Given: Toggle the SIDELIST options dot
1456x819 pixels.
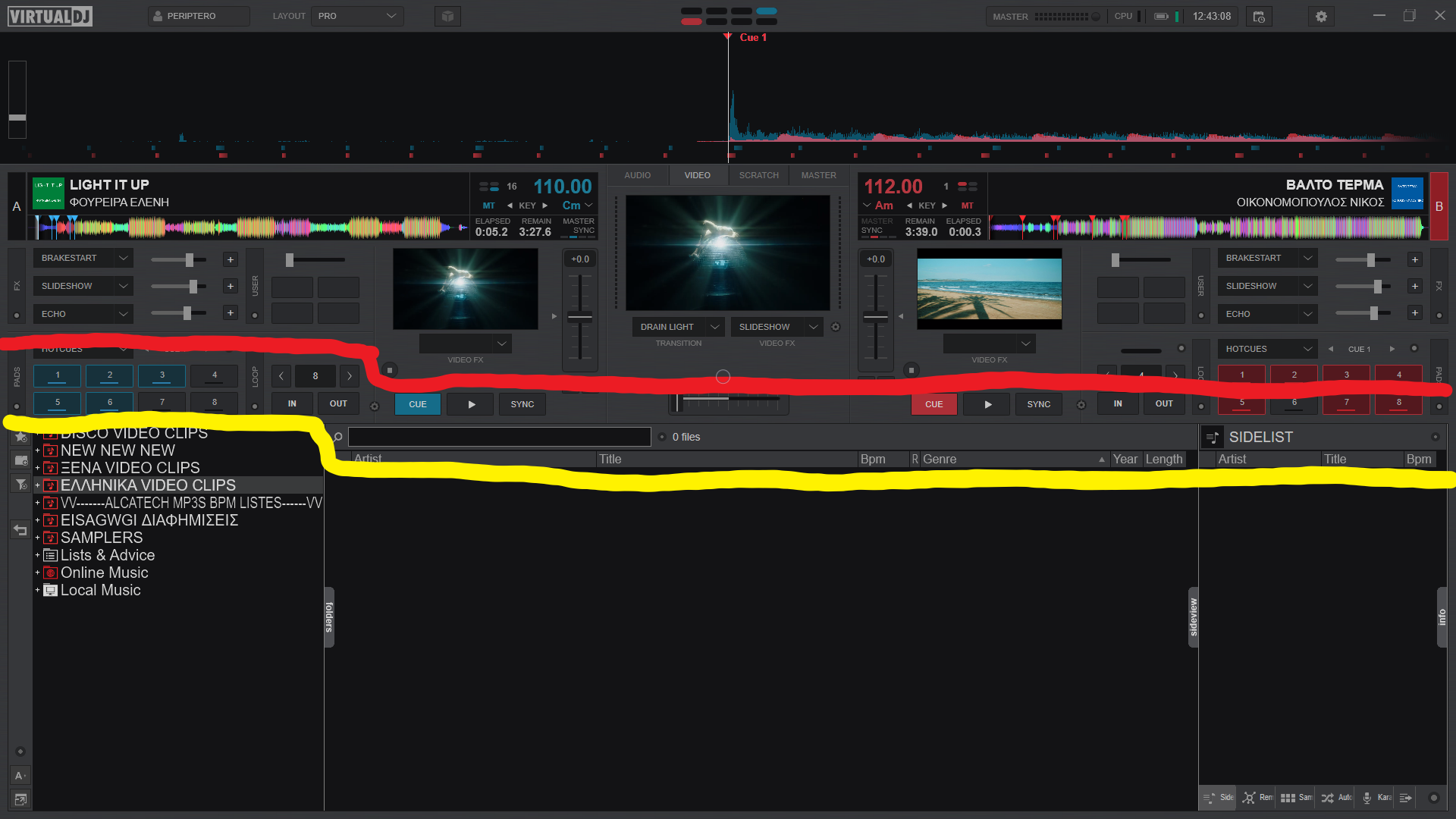Looking at the screenshot, I should click(1435, 437).
